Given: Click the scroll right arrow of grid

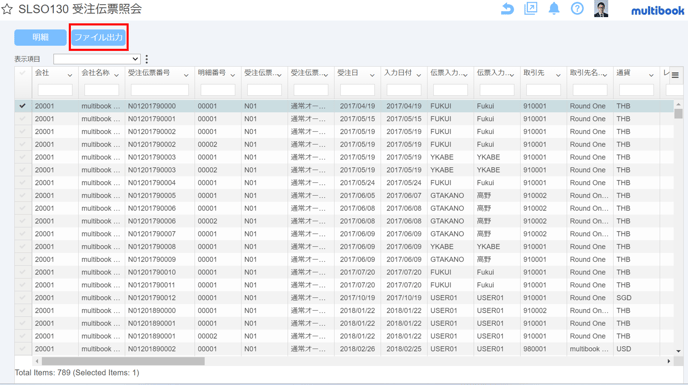Looking at the screenshot, I should pyautogui.click(x=669, y=361).
